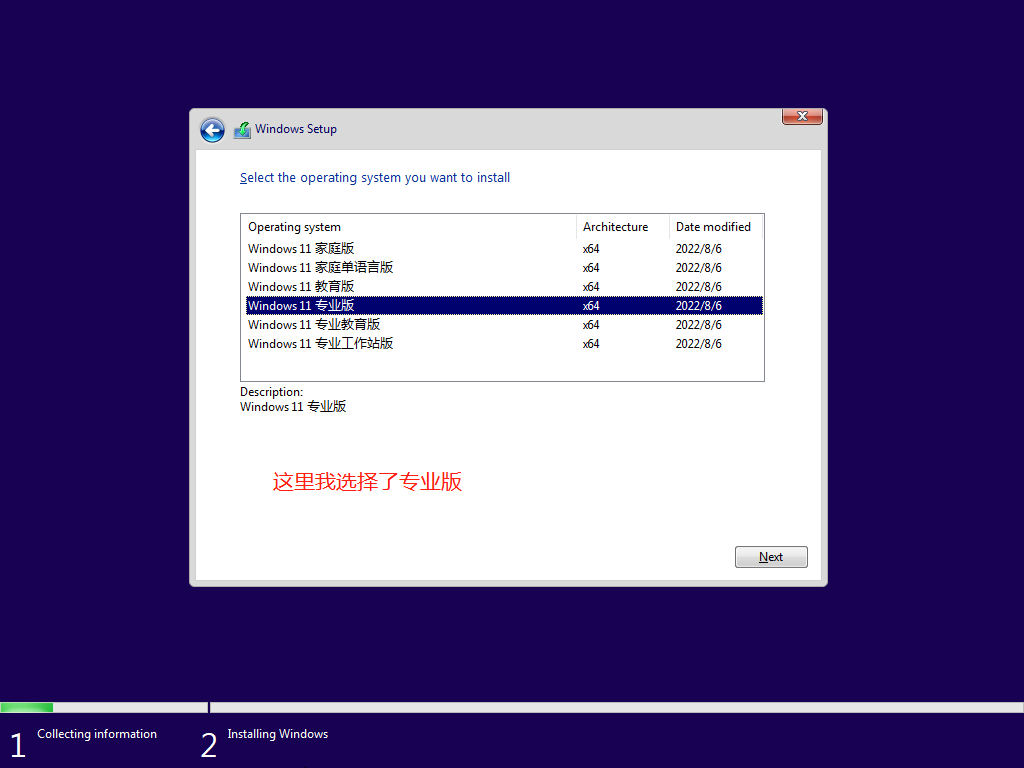This screenshot has height=768, width=1024.
Task: Click the green progress bar
Action: pos(26,707)
